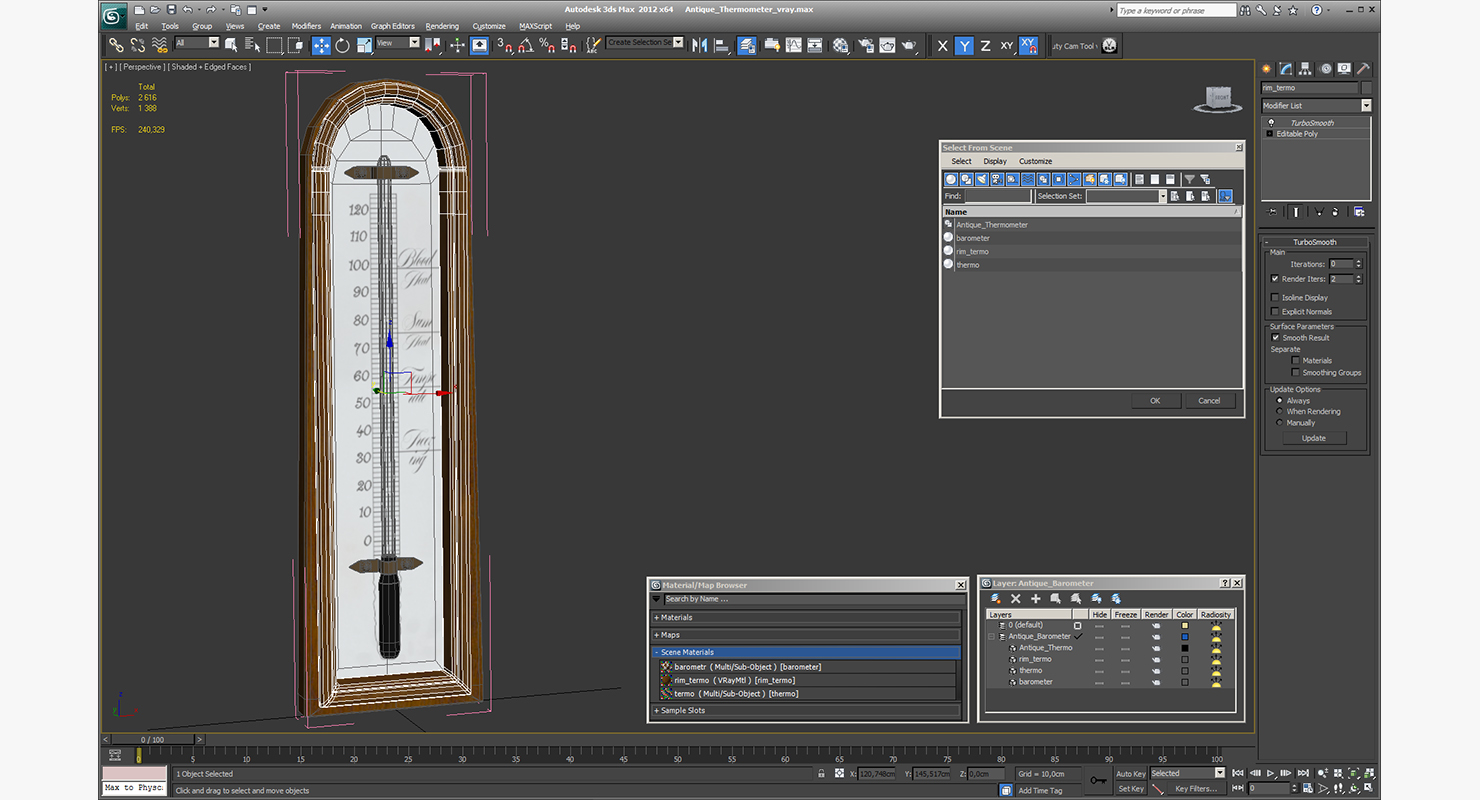Click Antique_Thermo black color swatch
Screen dimensions: 1480x800
[x=1185, y=648]
